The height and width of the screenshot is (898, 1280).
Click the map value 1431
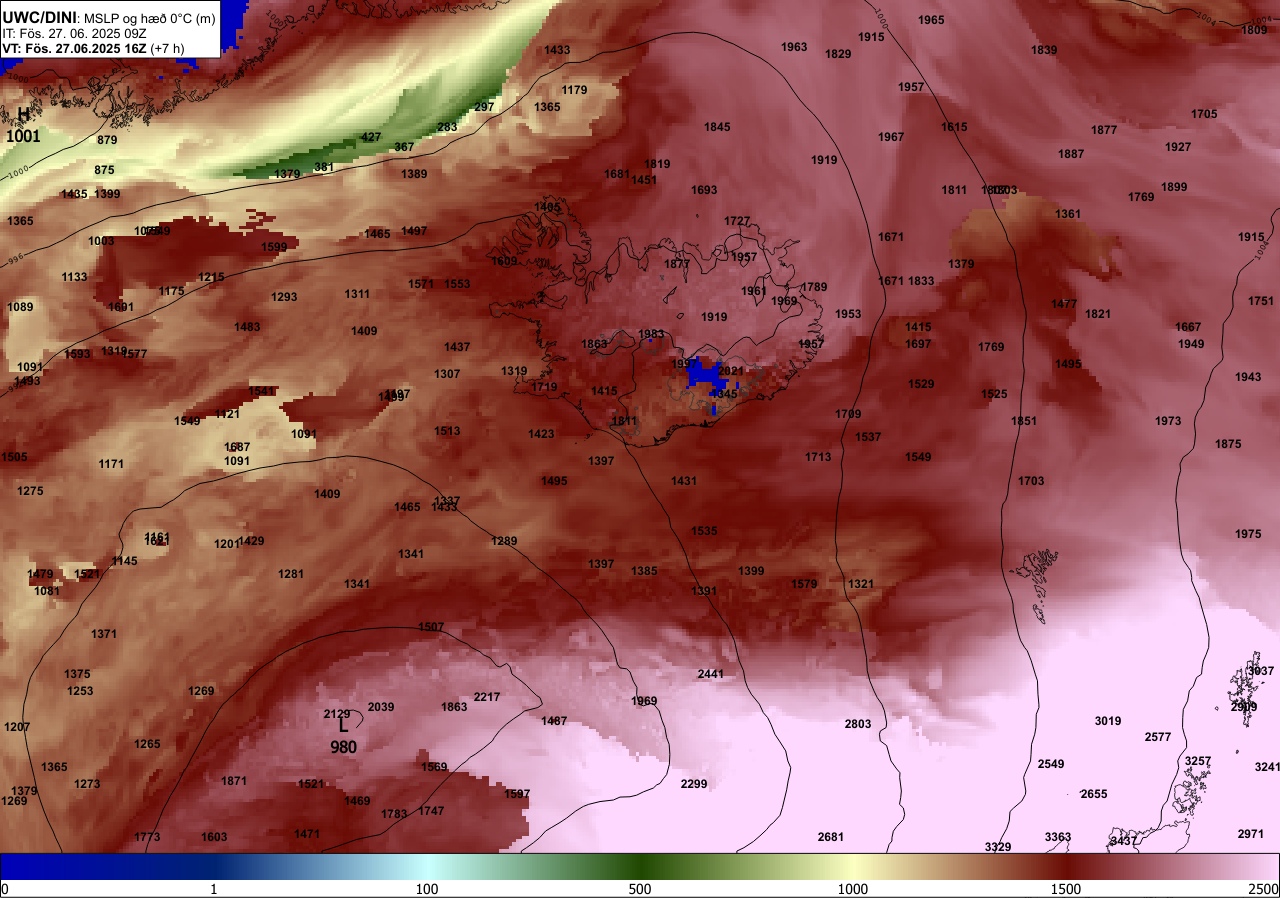coord(684,481)
